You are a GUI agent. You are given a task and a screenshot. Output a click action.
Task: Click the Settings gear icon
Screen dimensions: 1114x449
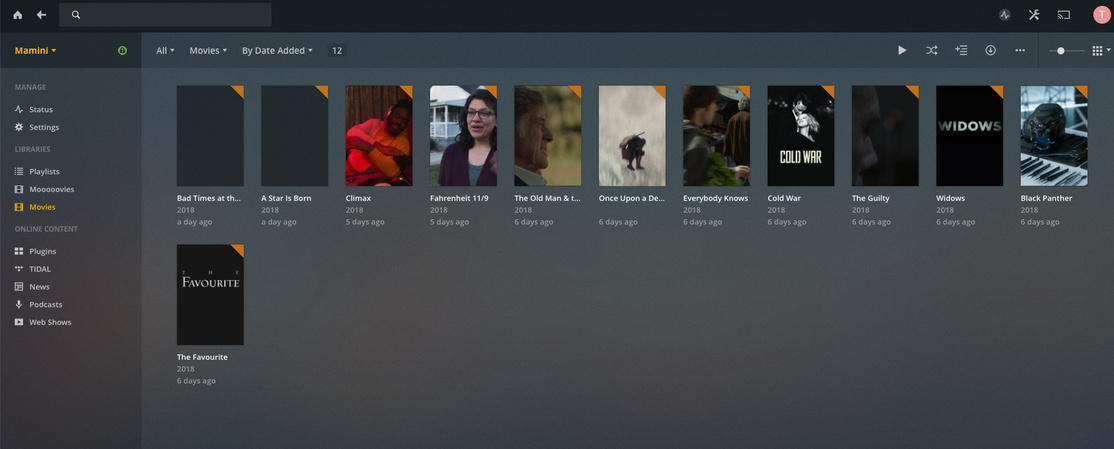click(19, 127)
